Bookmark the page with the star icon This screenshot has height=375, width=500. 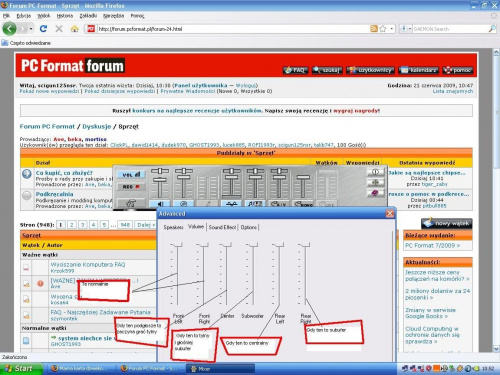(x=383, y=29)
